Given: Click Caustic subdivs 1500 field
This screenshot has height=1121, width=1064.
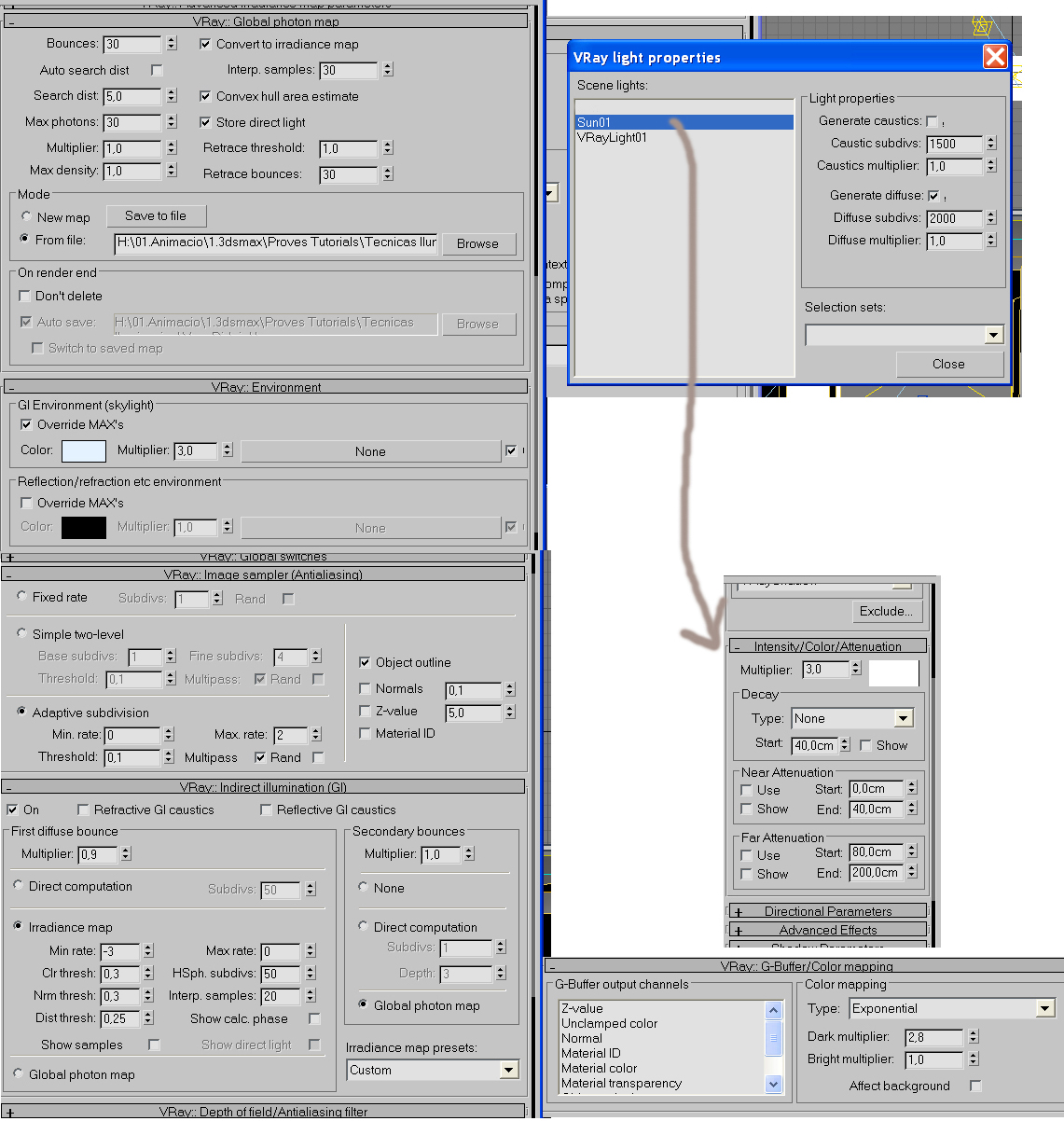Looking at the screenshot, I should point(954,144).
